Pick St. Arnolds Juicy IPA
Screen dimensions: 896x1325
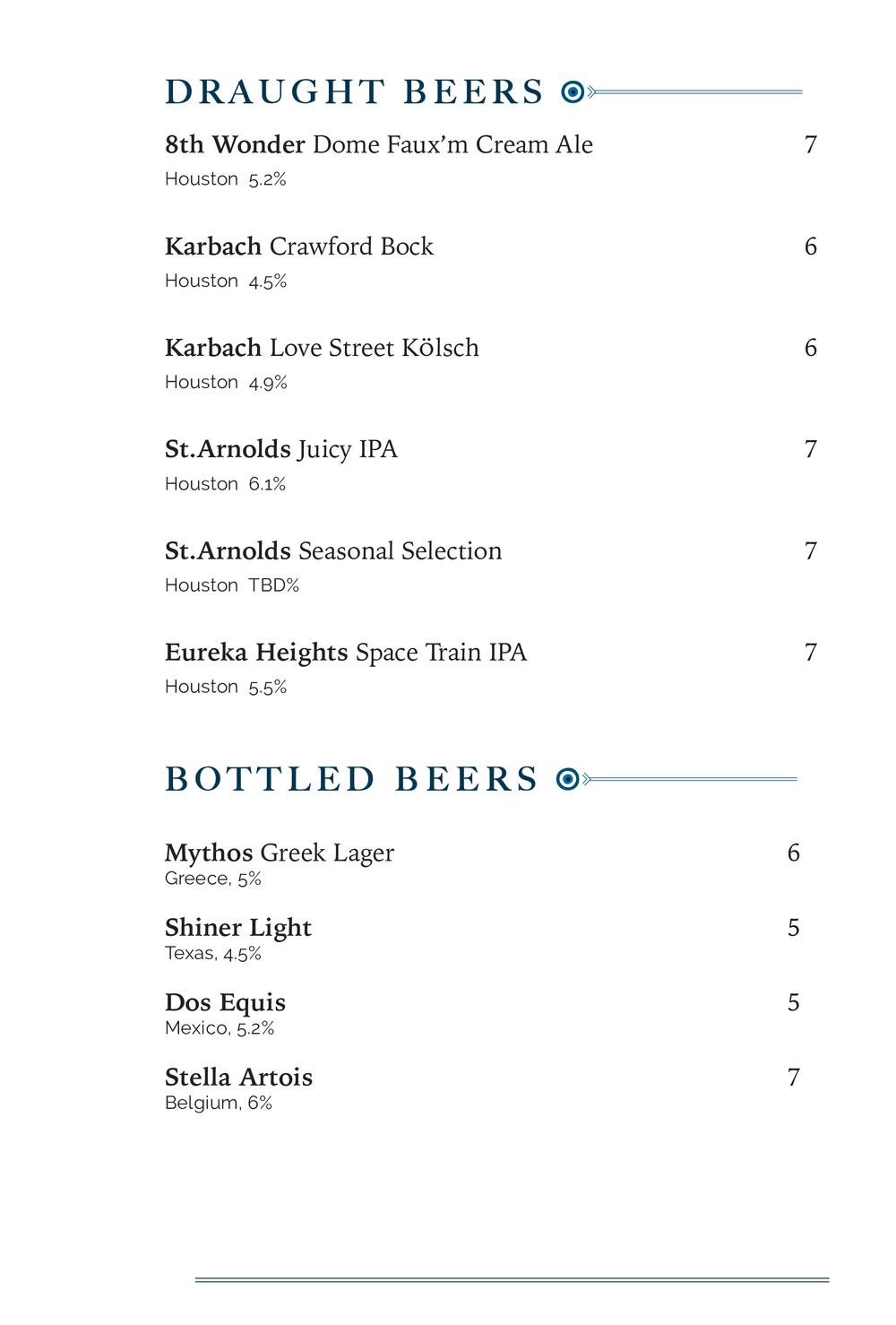pyautogui.click(x=281, y=449)
